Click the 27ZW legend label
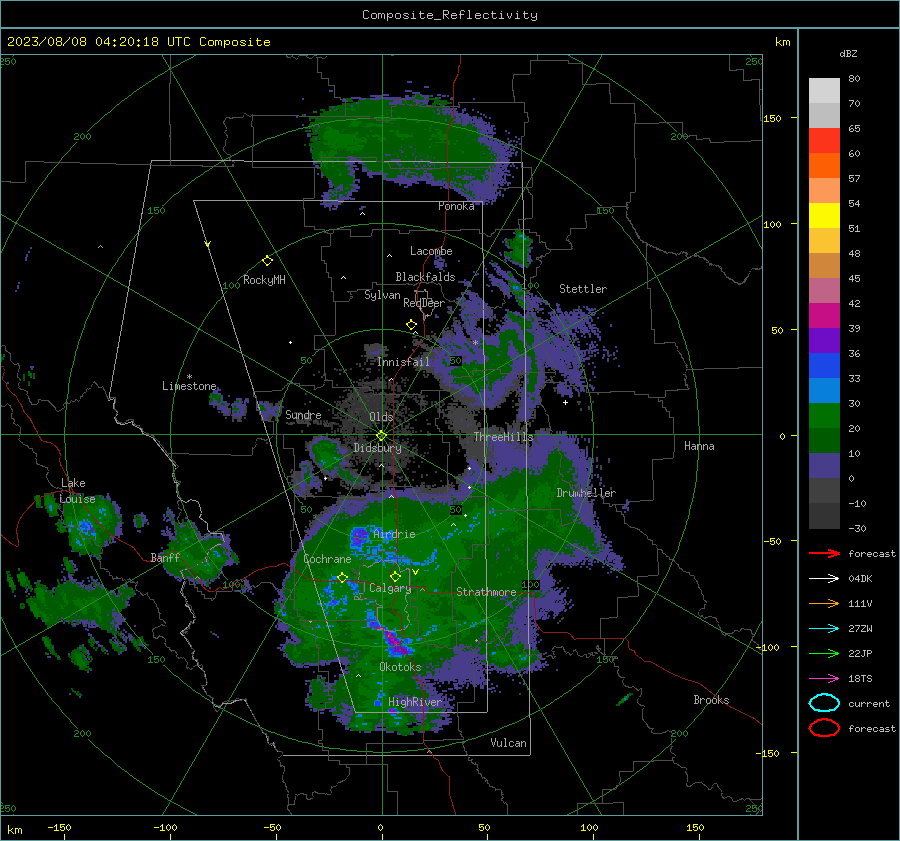Screen dimensions: 900x841 (x=860, y=629)
